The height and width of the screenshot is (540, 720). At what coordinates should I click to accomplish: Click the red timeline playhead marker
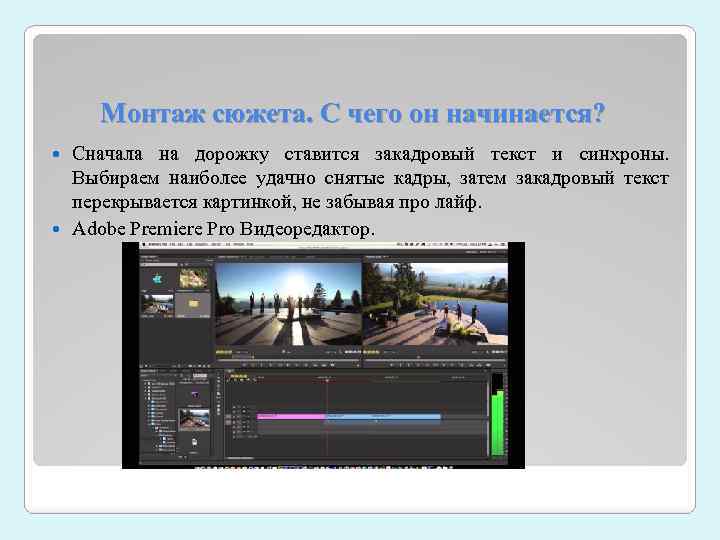(327, 380)
